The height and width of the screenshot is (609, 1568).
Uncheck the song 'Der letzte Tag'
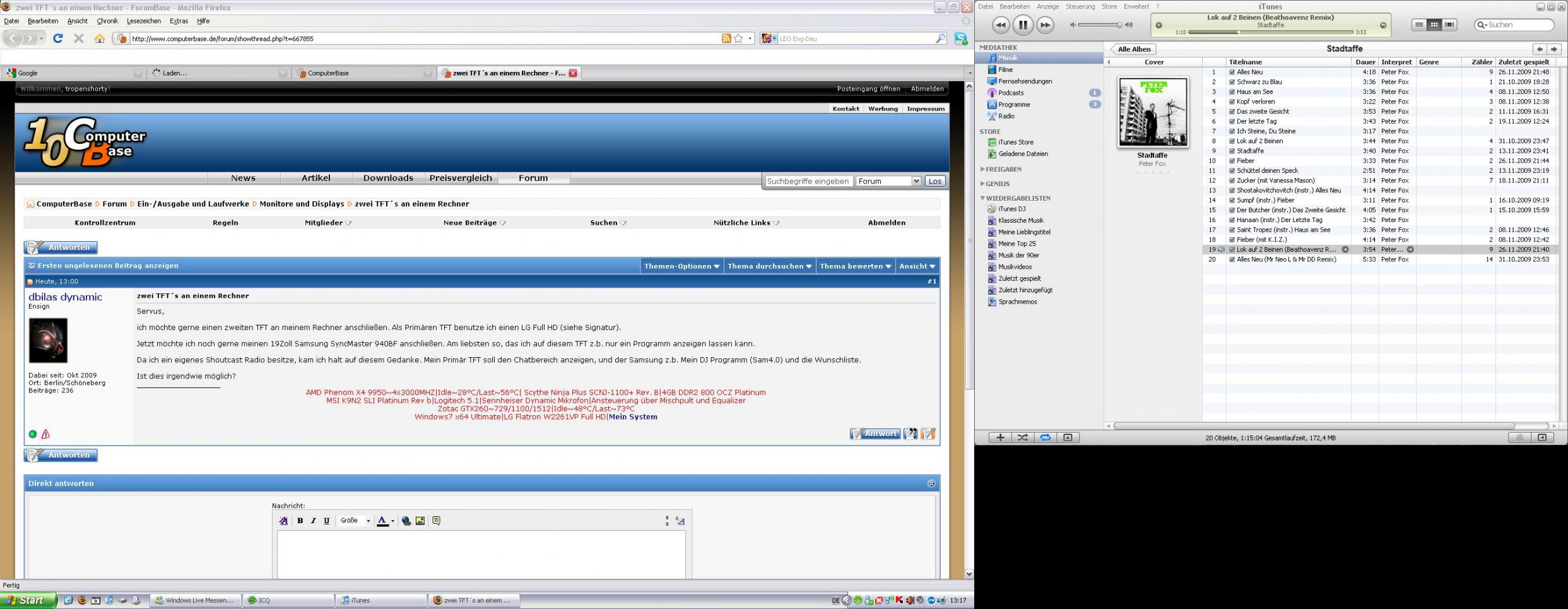[x=1232, y=121]
